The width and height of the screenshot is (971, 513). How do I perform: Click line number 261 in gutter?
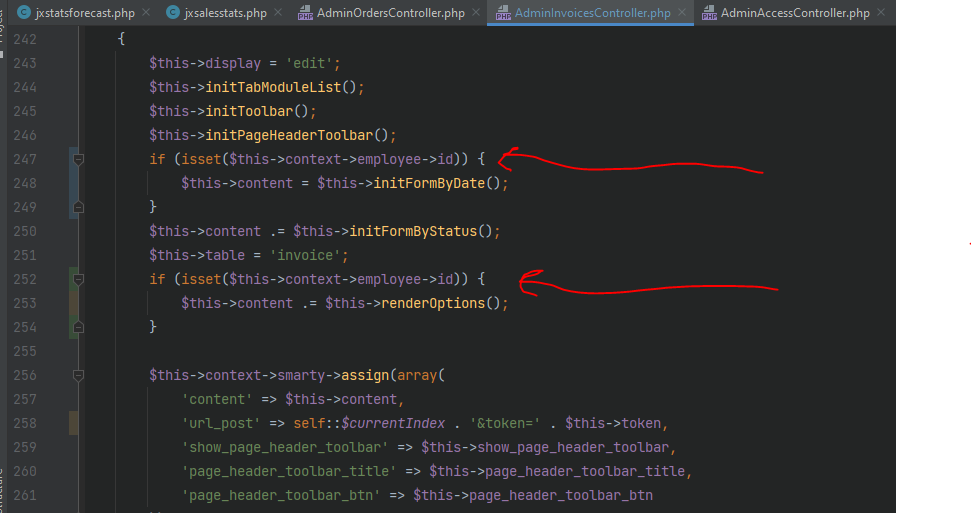tap(25, 496)
